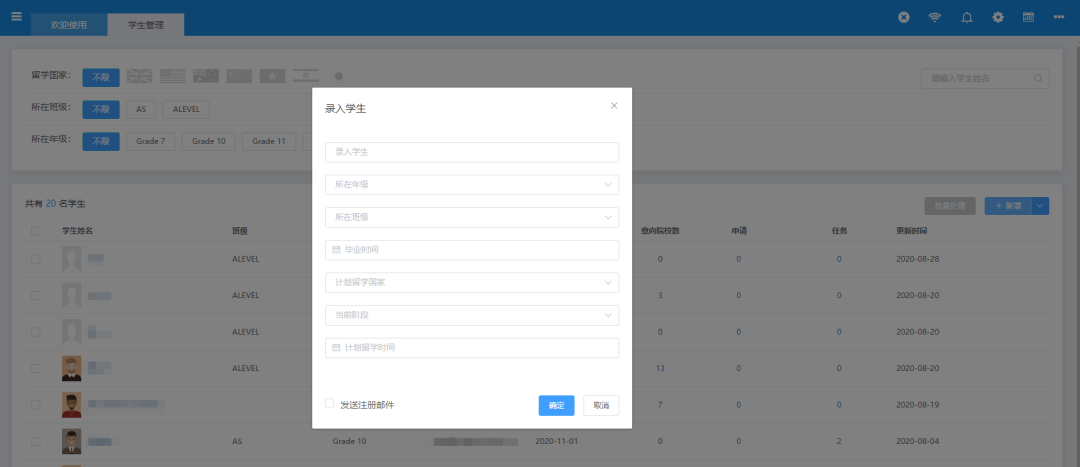The width and height of the screenshot is (1080, 467).
Task: Click the circled X icon in header
Action: [904, 17]
